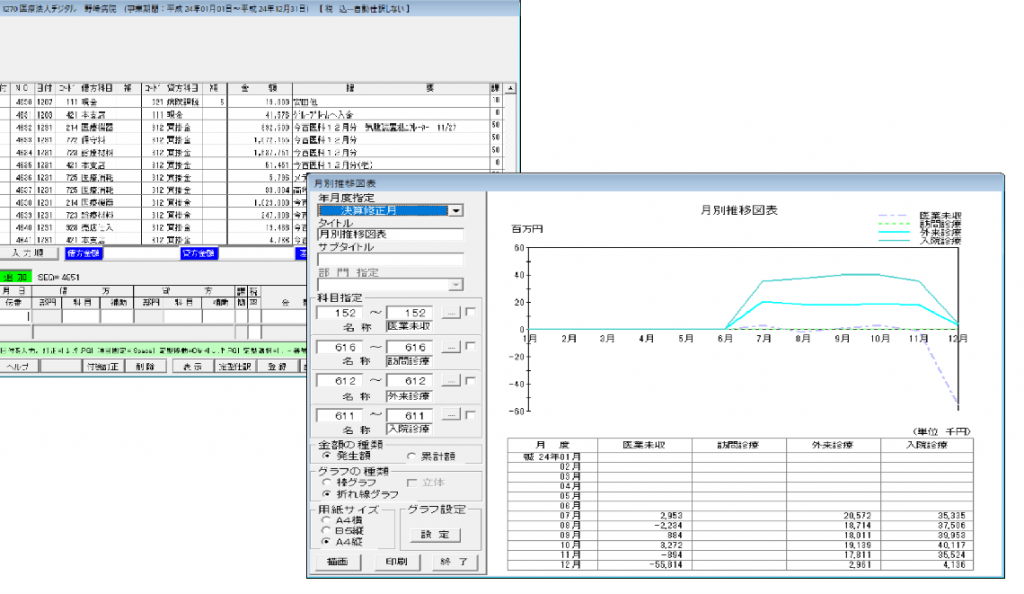Click the タイトル field containing 月別推移図表
Viewport: 1024px width, 594px height.
pyautogui.click(x=391, y=234)
